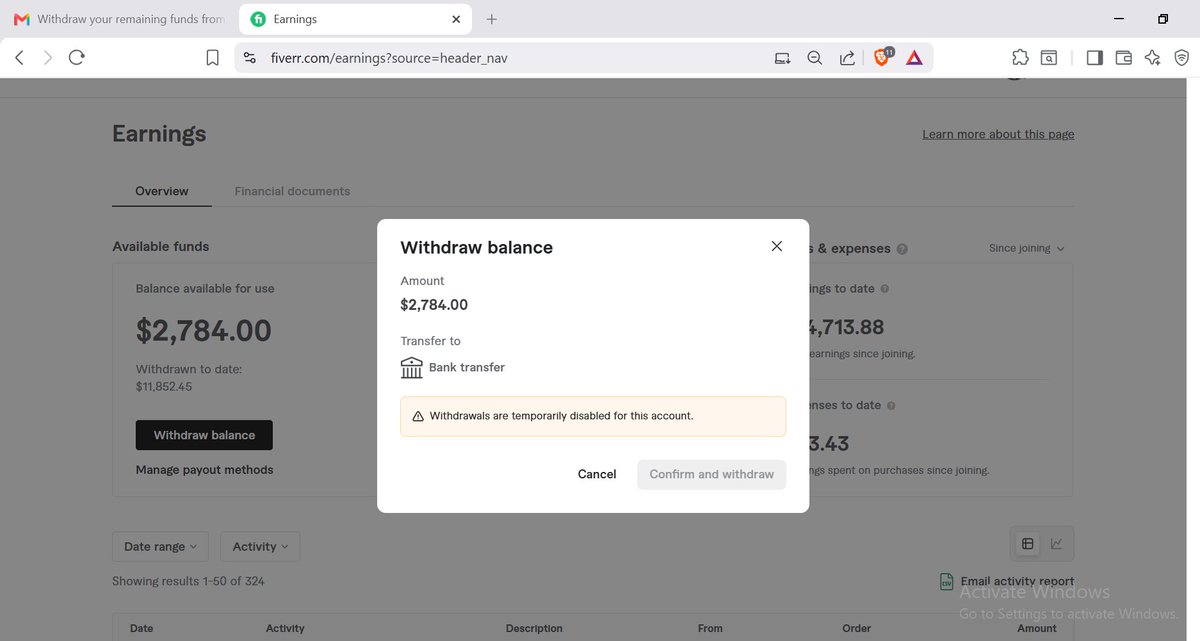Screen dimensions: 1200x641
Task: Click Confirm and withdraw button
Action: 712,474
